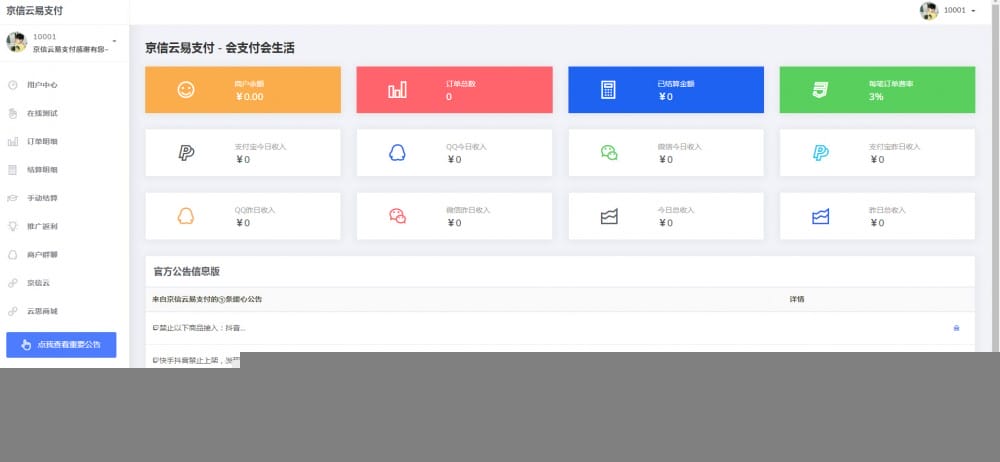
Task: Click the orange QQ penguin icon for QQ昨日收入
Action: tap(186, 216)
